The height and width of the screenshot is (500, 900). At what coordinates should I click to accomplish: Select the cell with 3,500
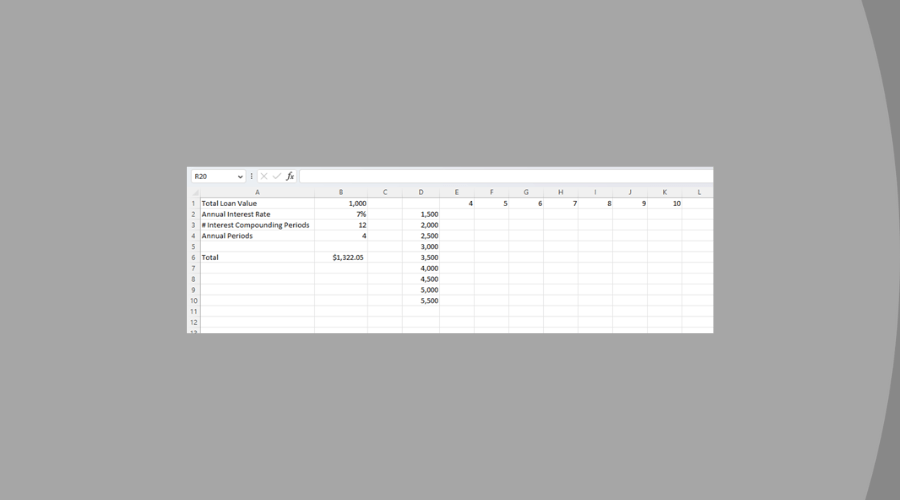tap(421, 258)
